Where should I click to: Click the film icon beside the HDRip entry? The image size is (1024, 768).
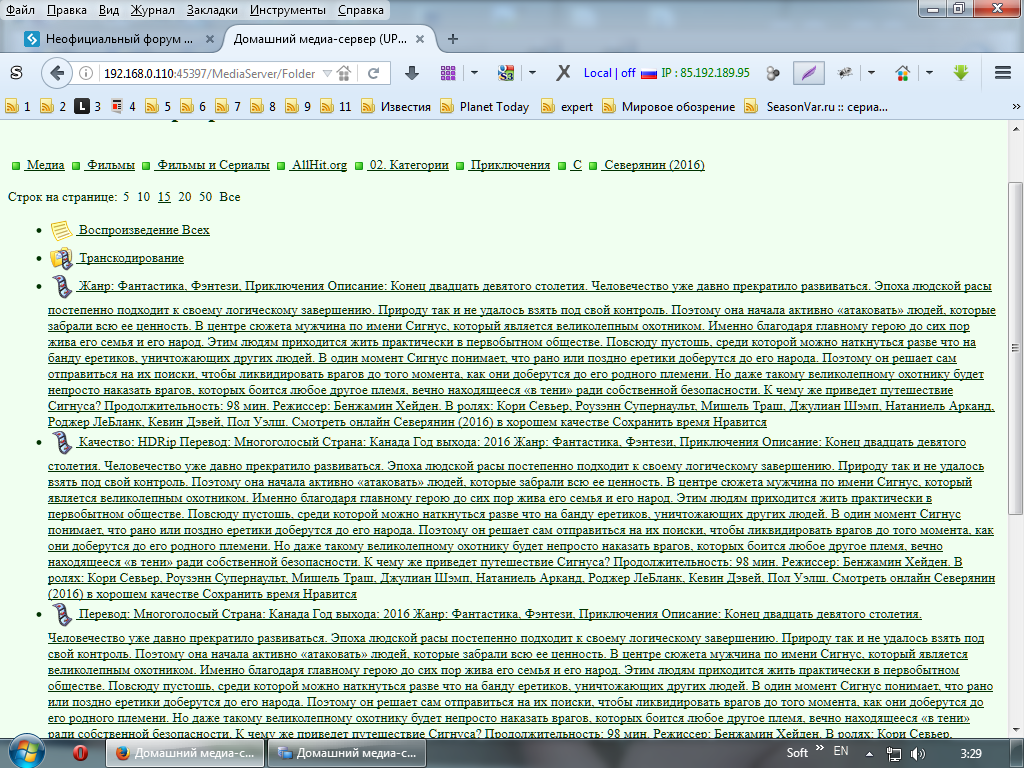coord(61,442)
